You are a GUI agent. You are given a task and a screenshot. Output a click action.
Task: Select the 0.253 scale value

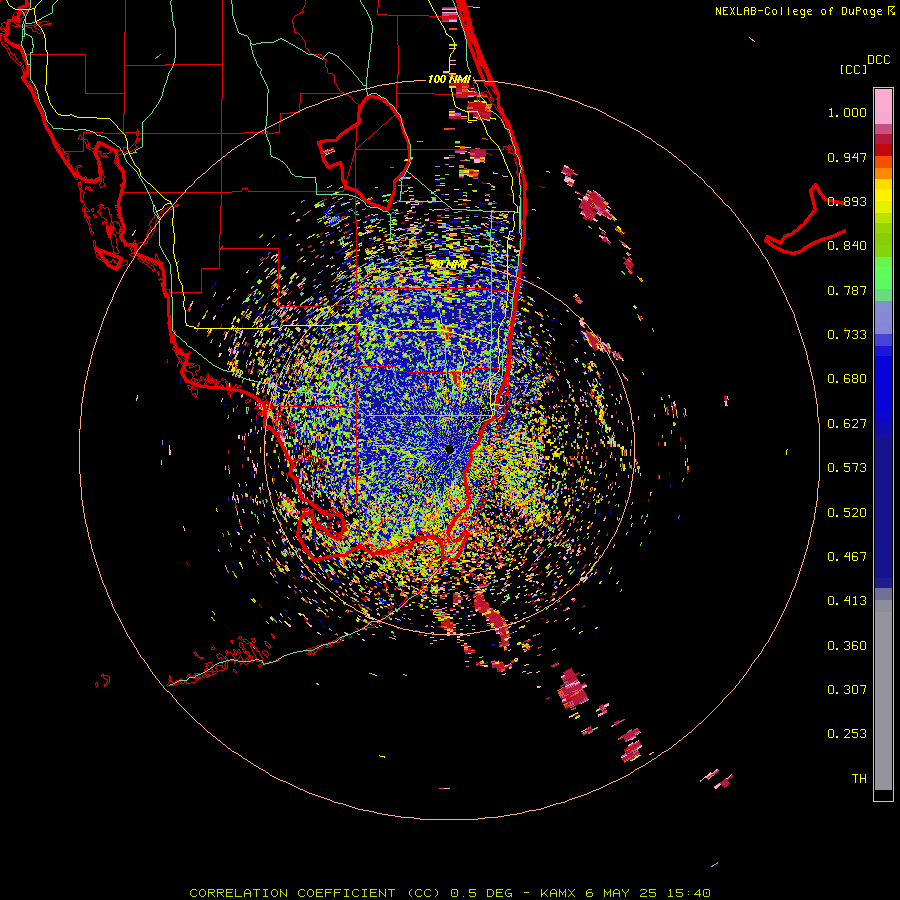point(847,734)
